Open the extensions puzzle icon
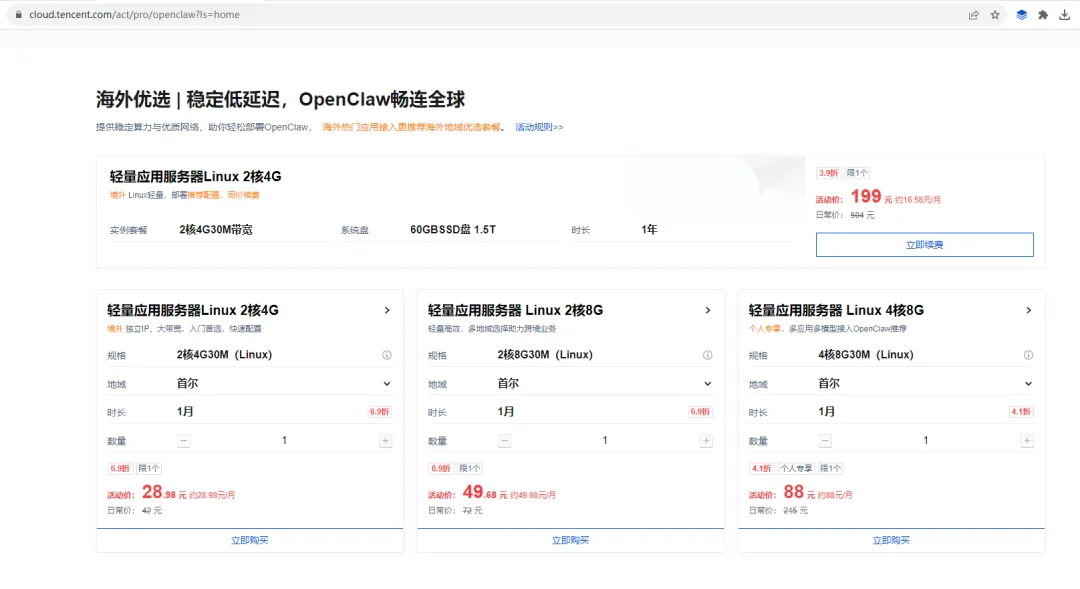Image resolution: width=1080 pixels, height=589 pixels. point(1043,14)
